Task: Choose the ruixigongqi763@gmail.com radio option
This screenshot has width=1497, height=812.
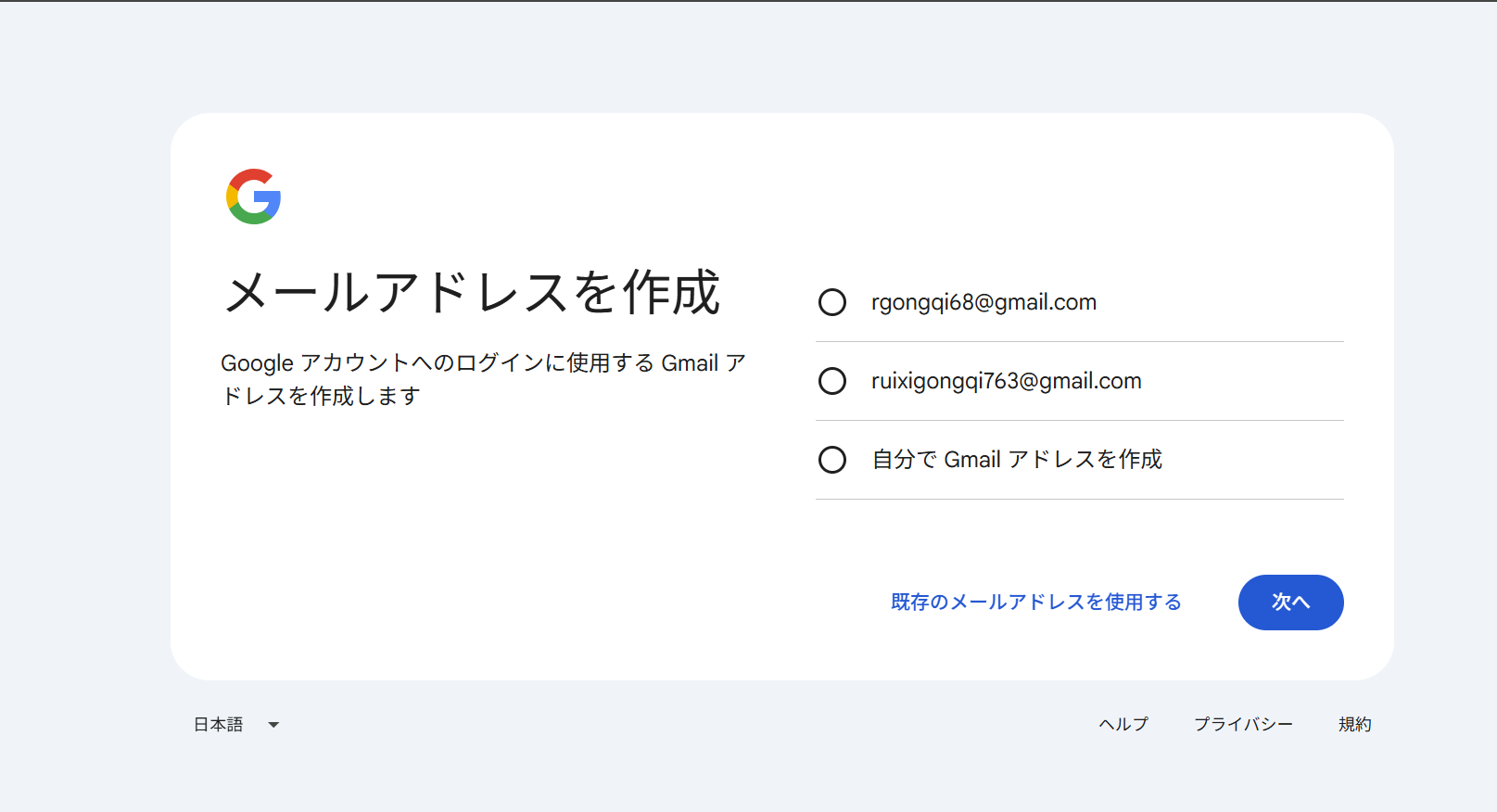Action: point(832,381)
